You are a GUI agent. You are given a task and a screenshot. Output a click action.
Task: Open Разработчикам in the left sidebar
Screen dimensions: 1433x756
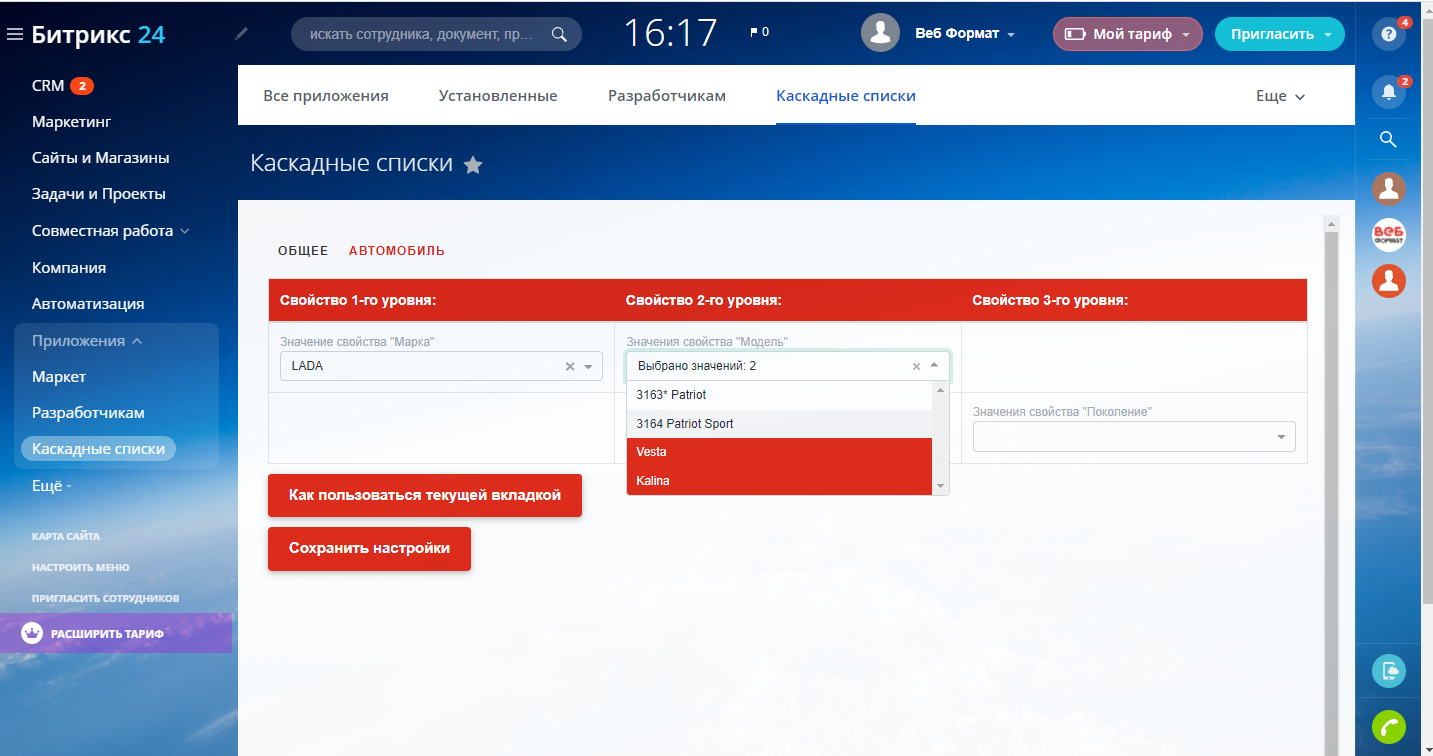tap(88, 413)
